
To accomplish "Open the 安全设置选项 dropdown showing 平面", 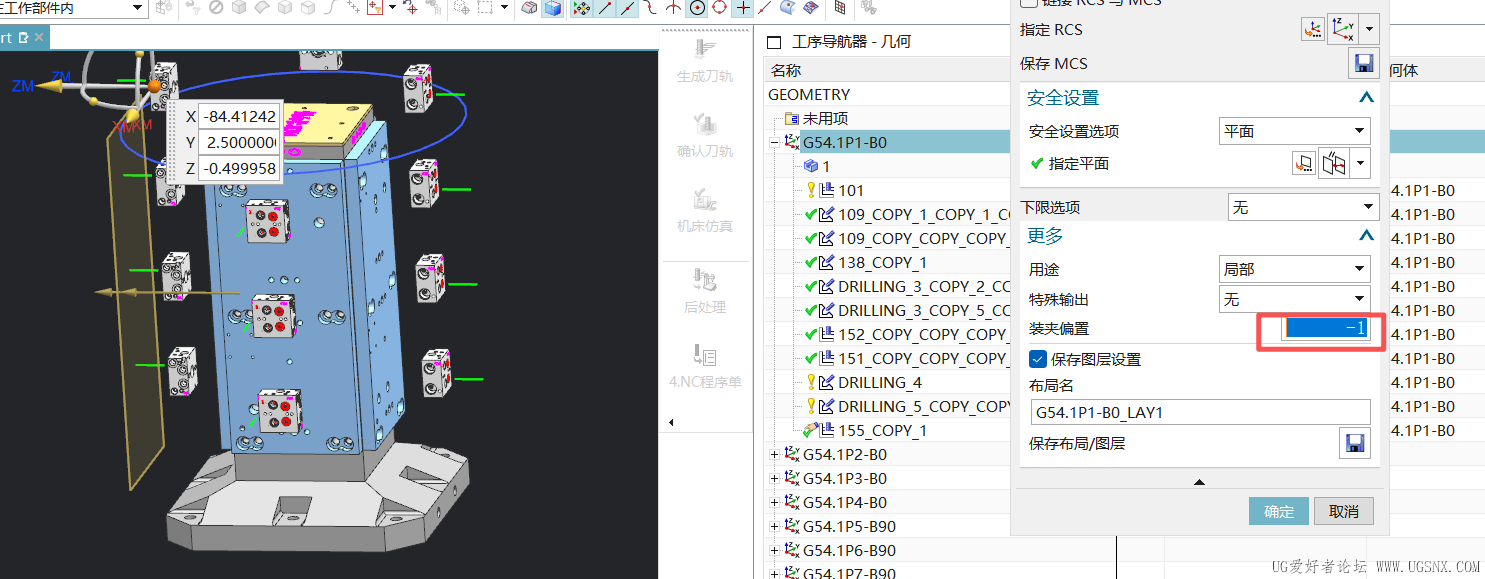I will (1295, 131).
